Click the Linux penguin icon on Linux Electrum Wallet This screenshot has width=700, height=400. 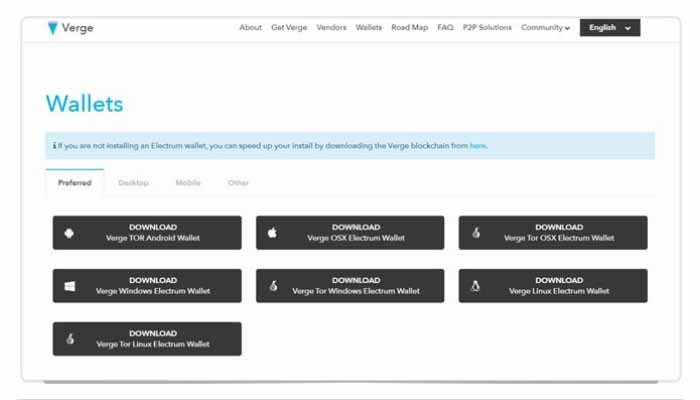pos(475,286)
